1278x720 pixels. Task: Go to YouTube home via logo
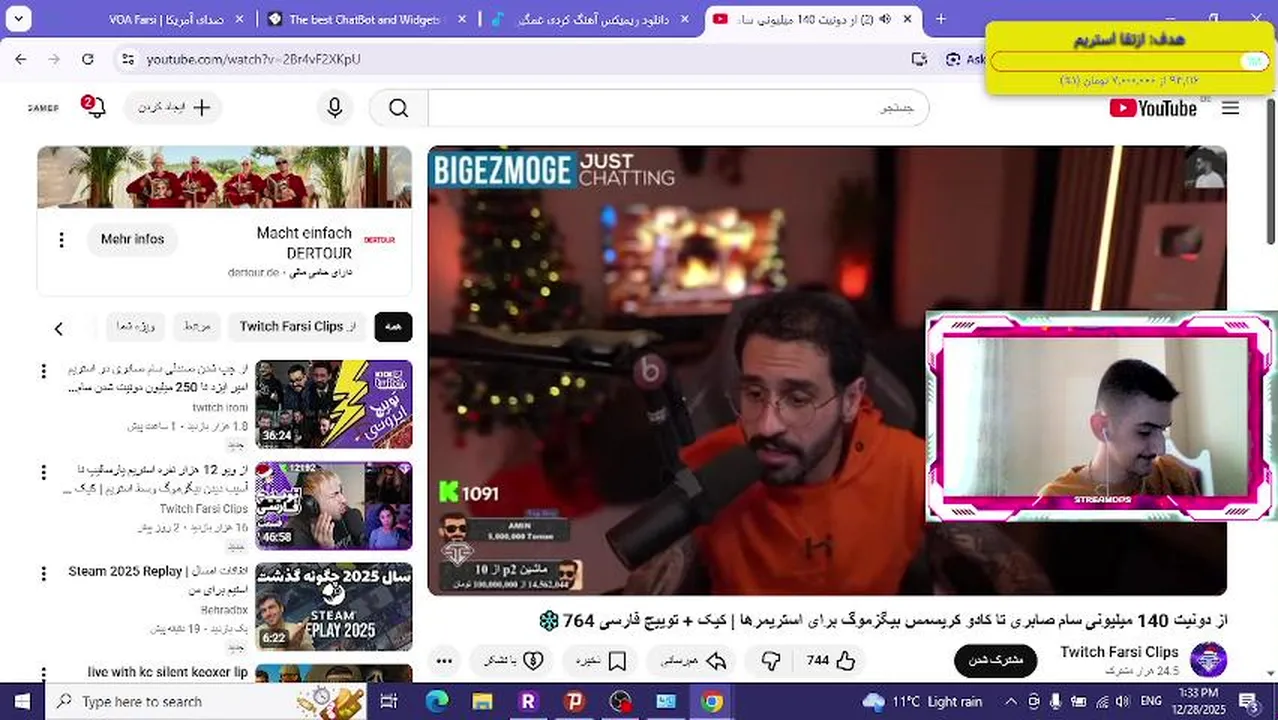pos(1153,108)
